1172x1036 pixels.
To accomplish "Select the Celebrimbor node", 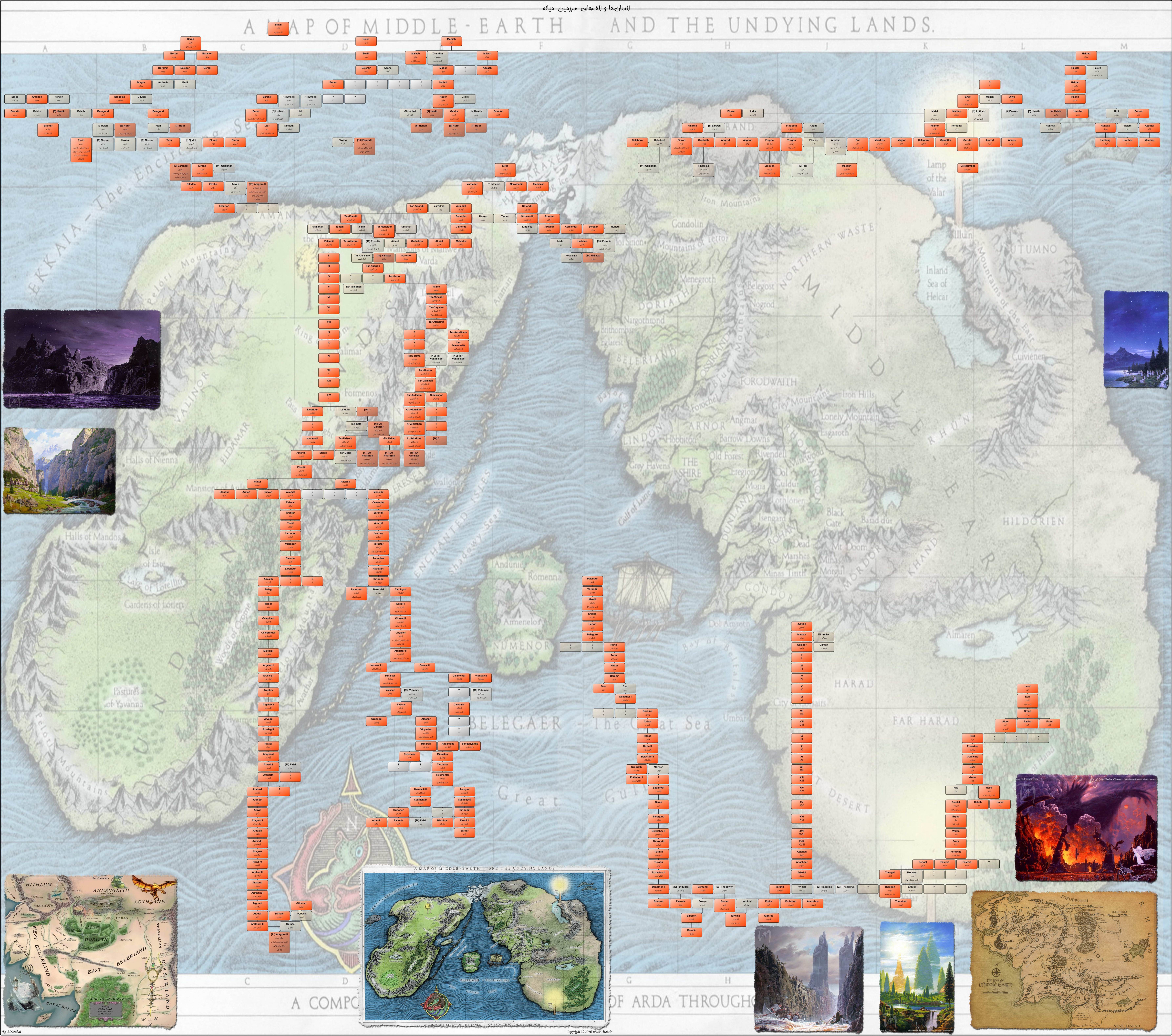I will 967,168.
